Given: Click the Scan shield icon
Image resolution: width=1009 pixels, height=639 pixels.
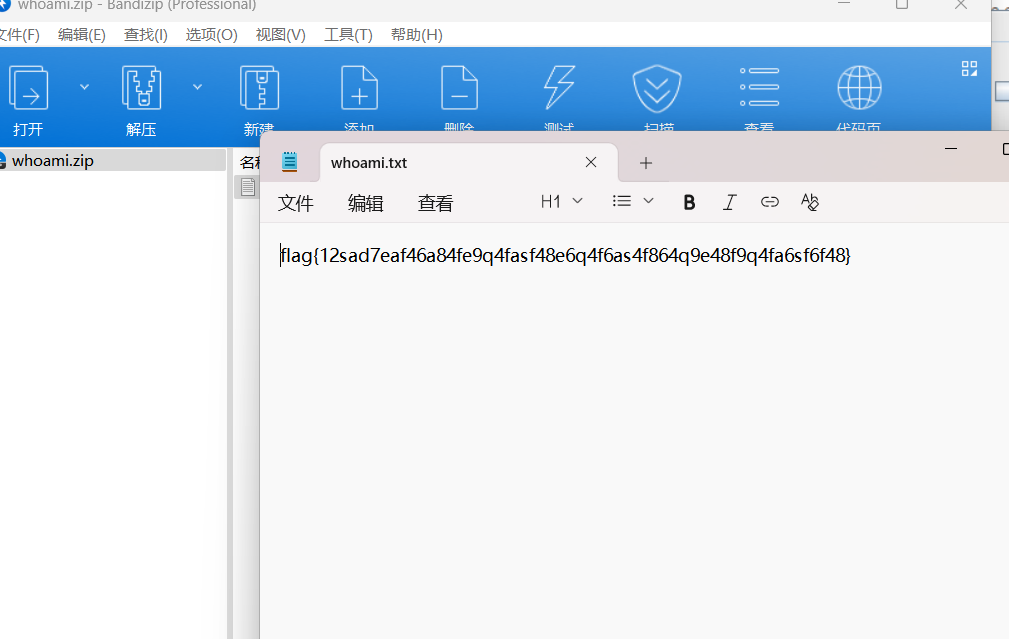Looking at the screenshot, I should [657, 90].
